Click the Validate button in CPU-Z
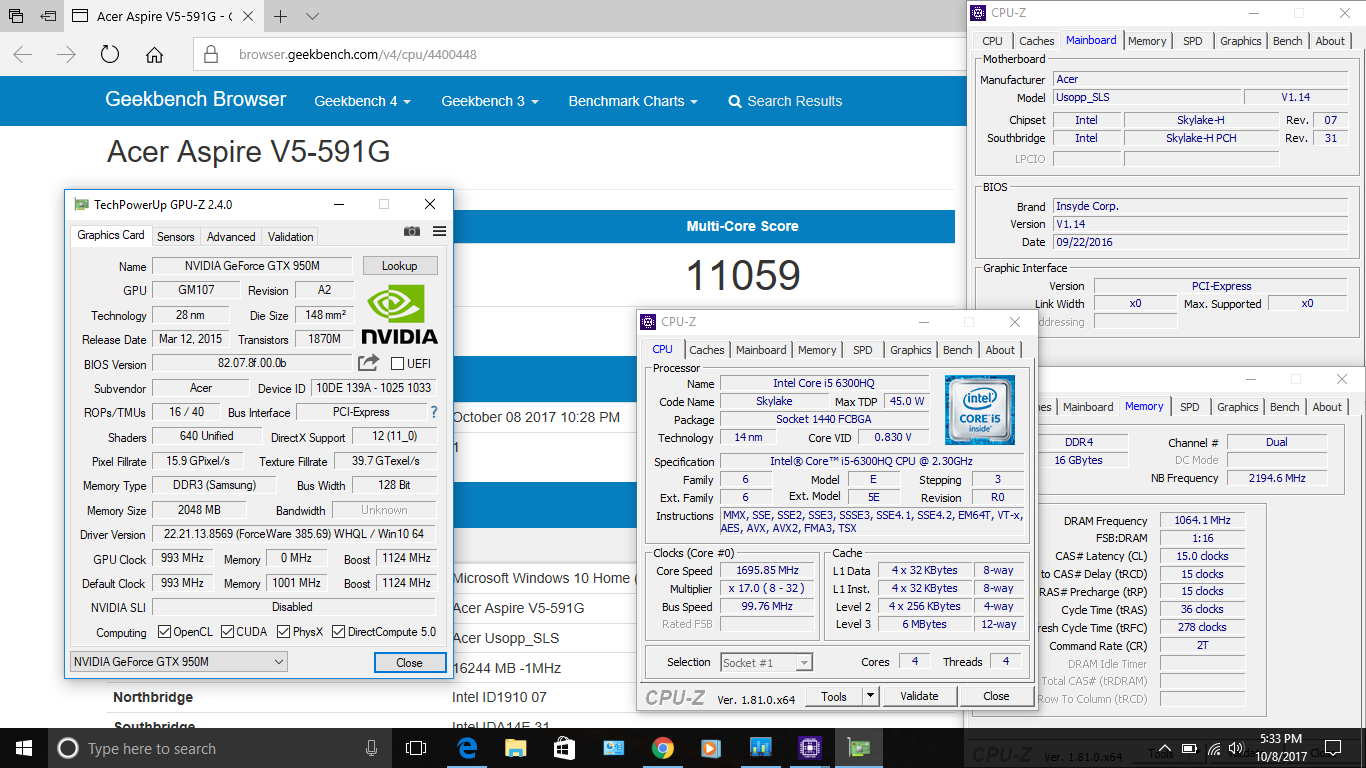Screen dimensions: 1366x768 [919, 696]
